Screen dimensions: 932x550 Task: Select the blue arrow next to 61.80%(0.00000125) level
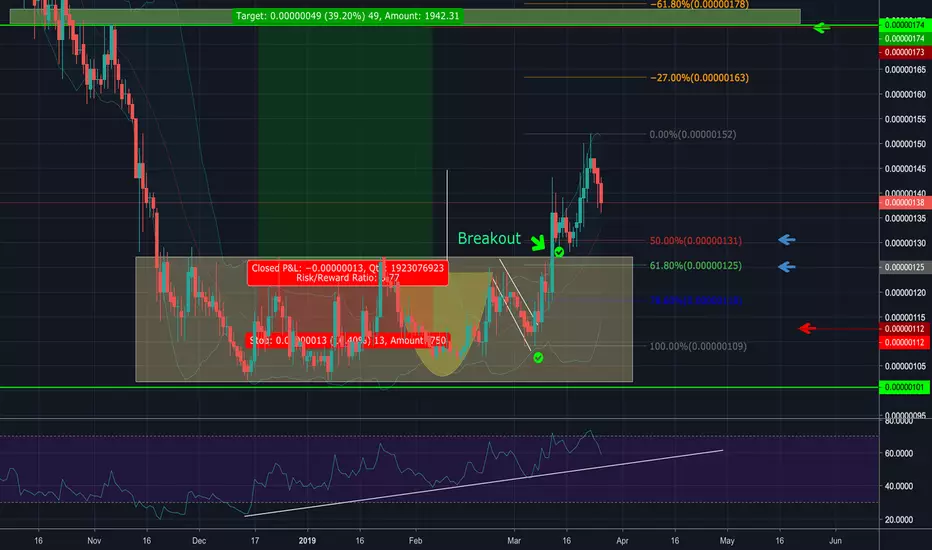pyautogui.click(x=786, y=267)
